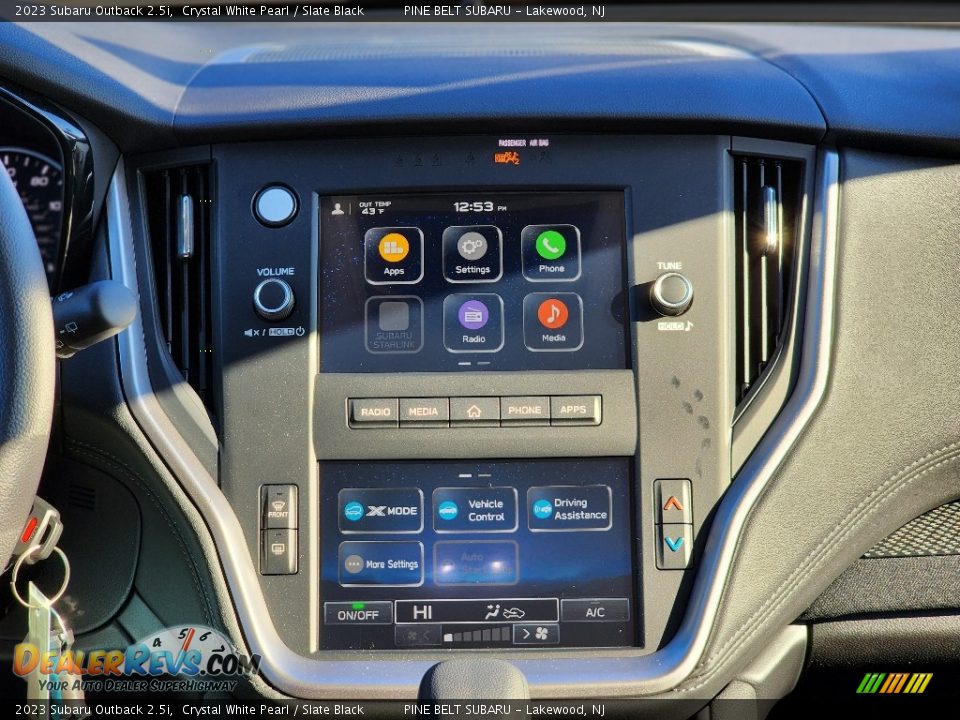Tap the HI temperature readout
The image size is (960, 720).
tap(422, 612)
